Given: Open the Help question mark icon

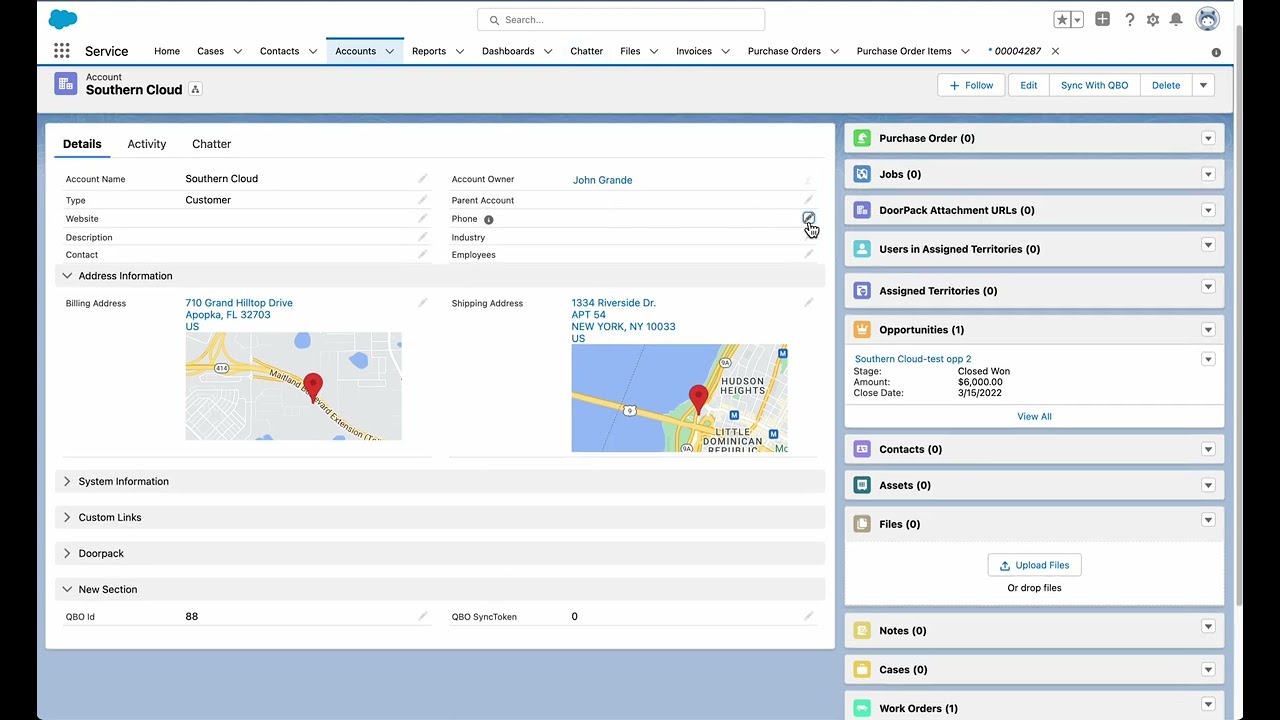Looking at the screenshot, I should [x=1129, y=19].
